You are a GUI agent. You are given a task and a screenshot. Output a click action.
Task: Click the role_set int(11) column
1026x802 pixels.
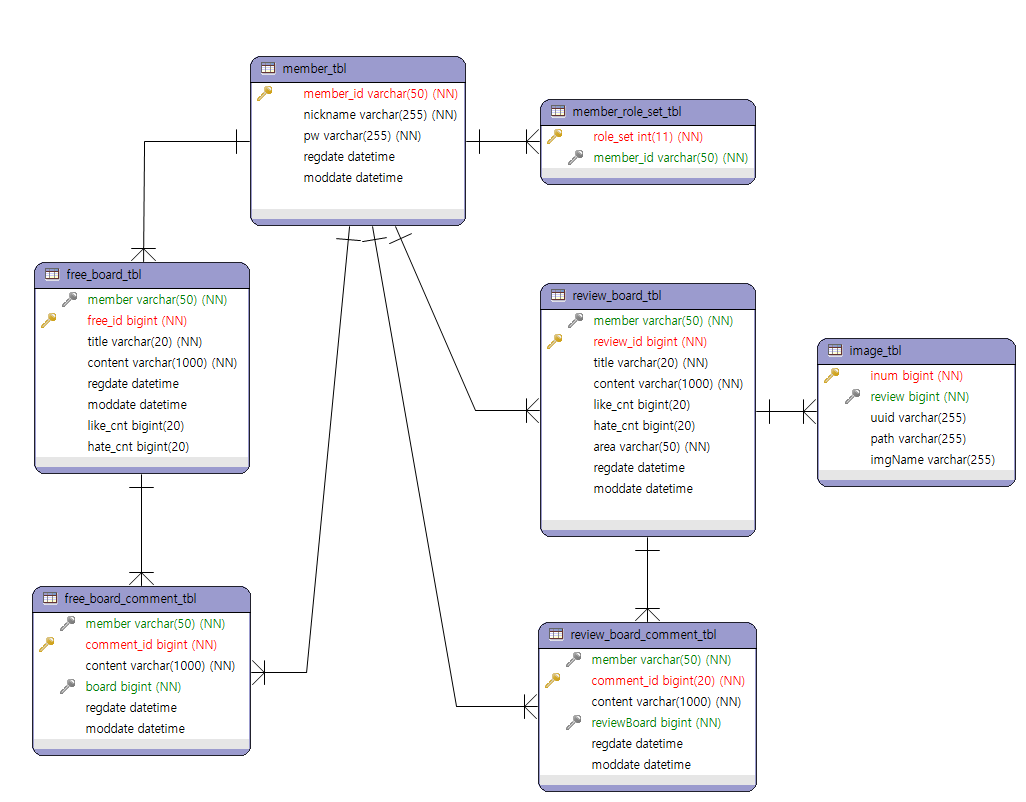point(648,136)
